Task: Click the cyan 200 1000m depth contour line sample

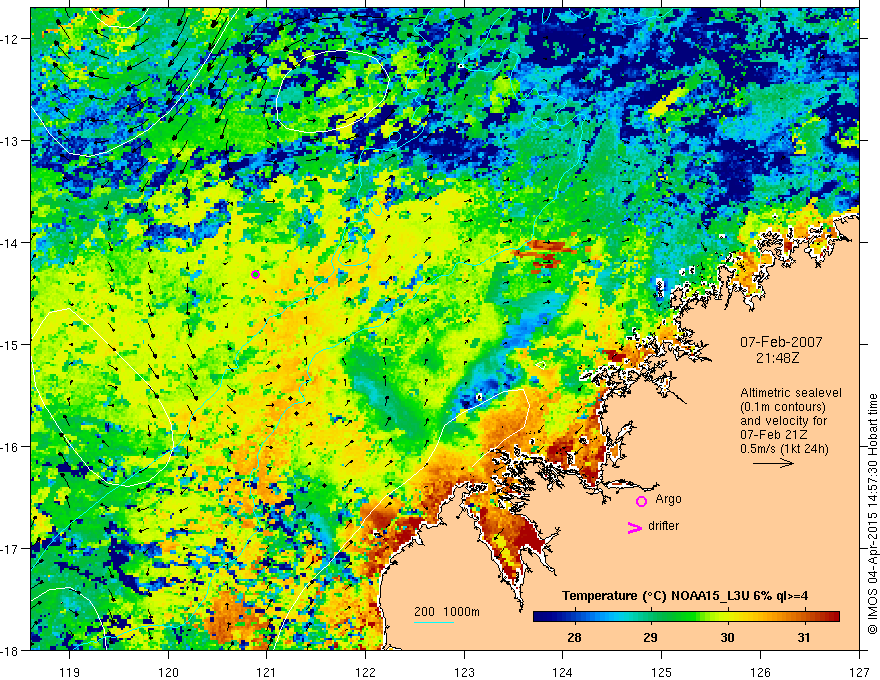Action: 434,622
